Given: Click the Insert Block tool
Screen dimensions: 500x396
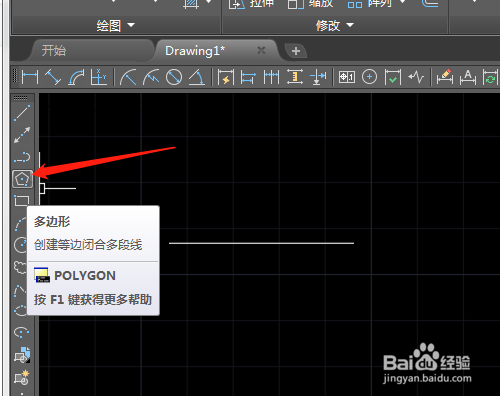Looking at the screenshot, I should coord(22,354).
